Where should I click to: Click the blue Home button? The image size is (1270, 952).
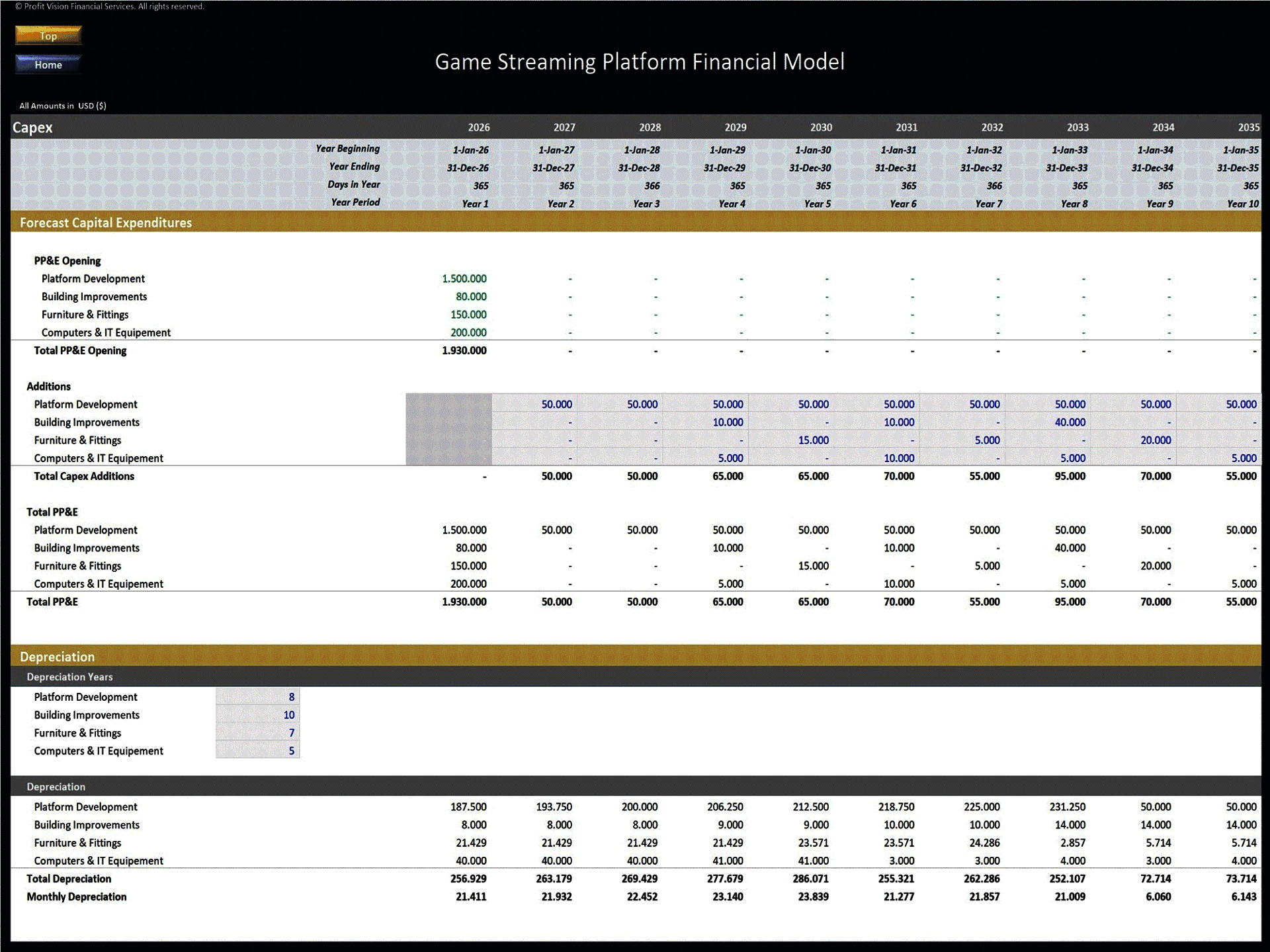(x=48, y=64)
